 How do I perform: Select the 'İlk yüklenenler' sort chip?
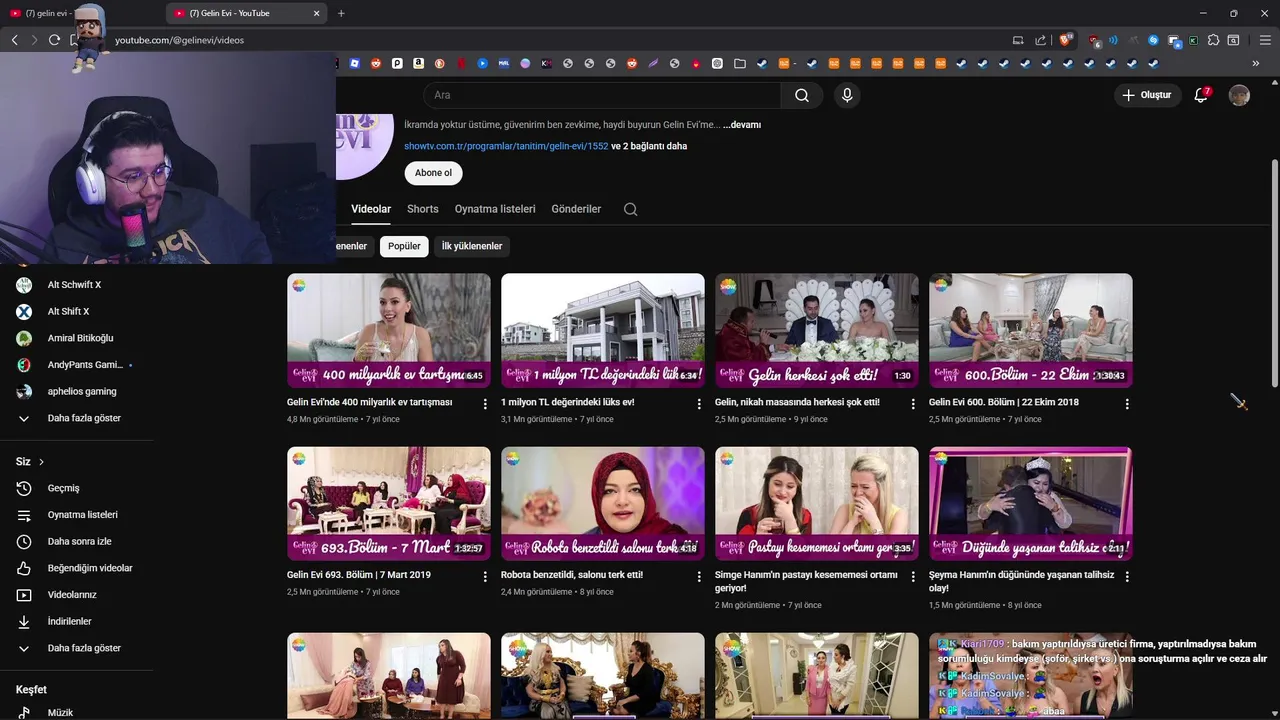(472, 246)
